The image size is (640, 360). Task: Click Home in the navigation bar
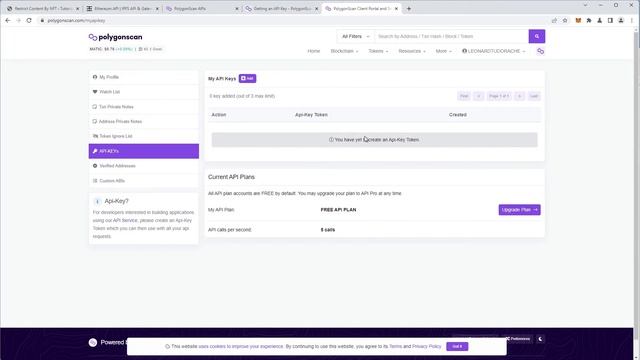(313, 51)
